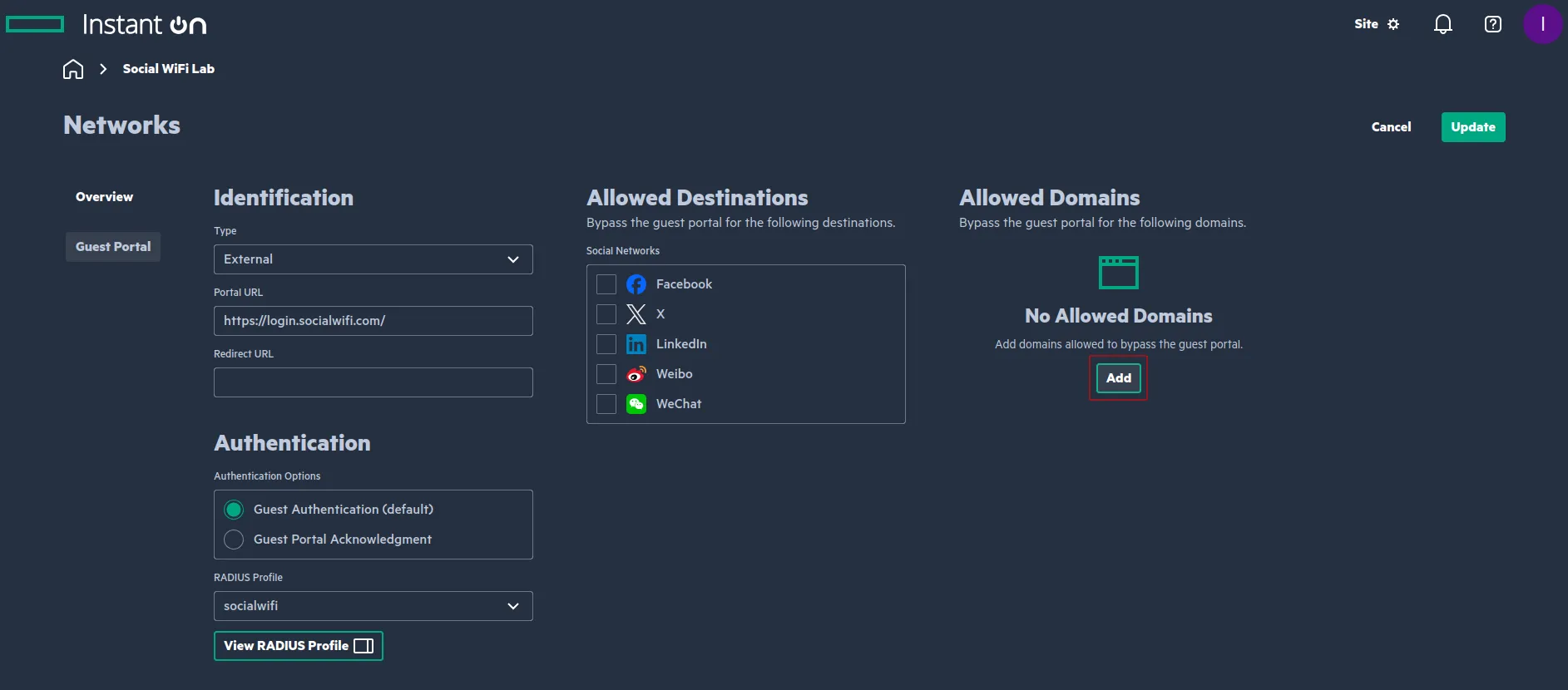Switch to the Overview tab
The image size is (1568, 690).
(x=104, y=197)
